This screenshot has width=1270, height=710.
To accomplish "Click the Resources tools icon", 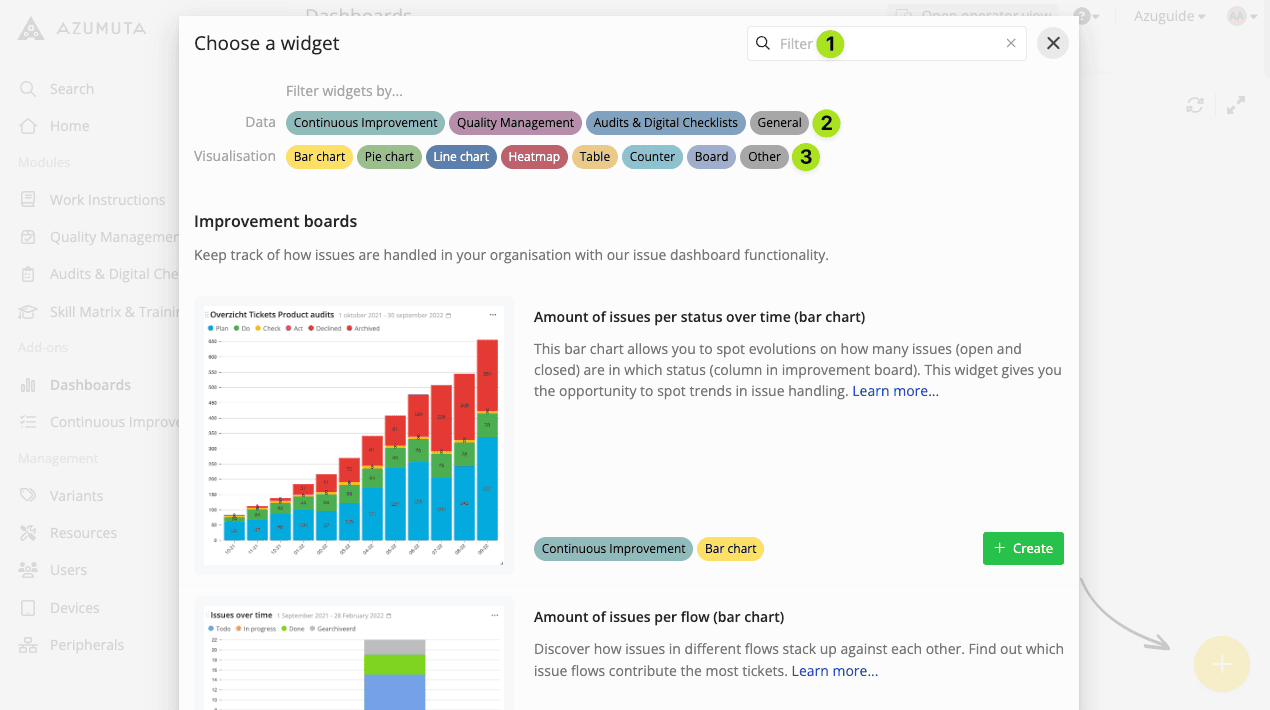I will click(28, 533).
